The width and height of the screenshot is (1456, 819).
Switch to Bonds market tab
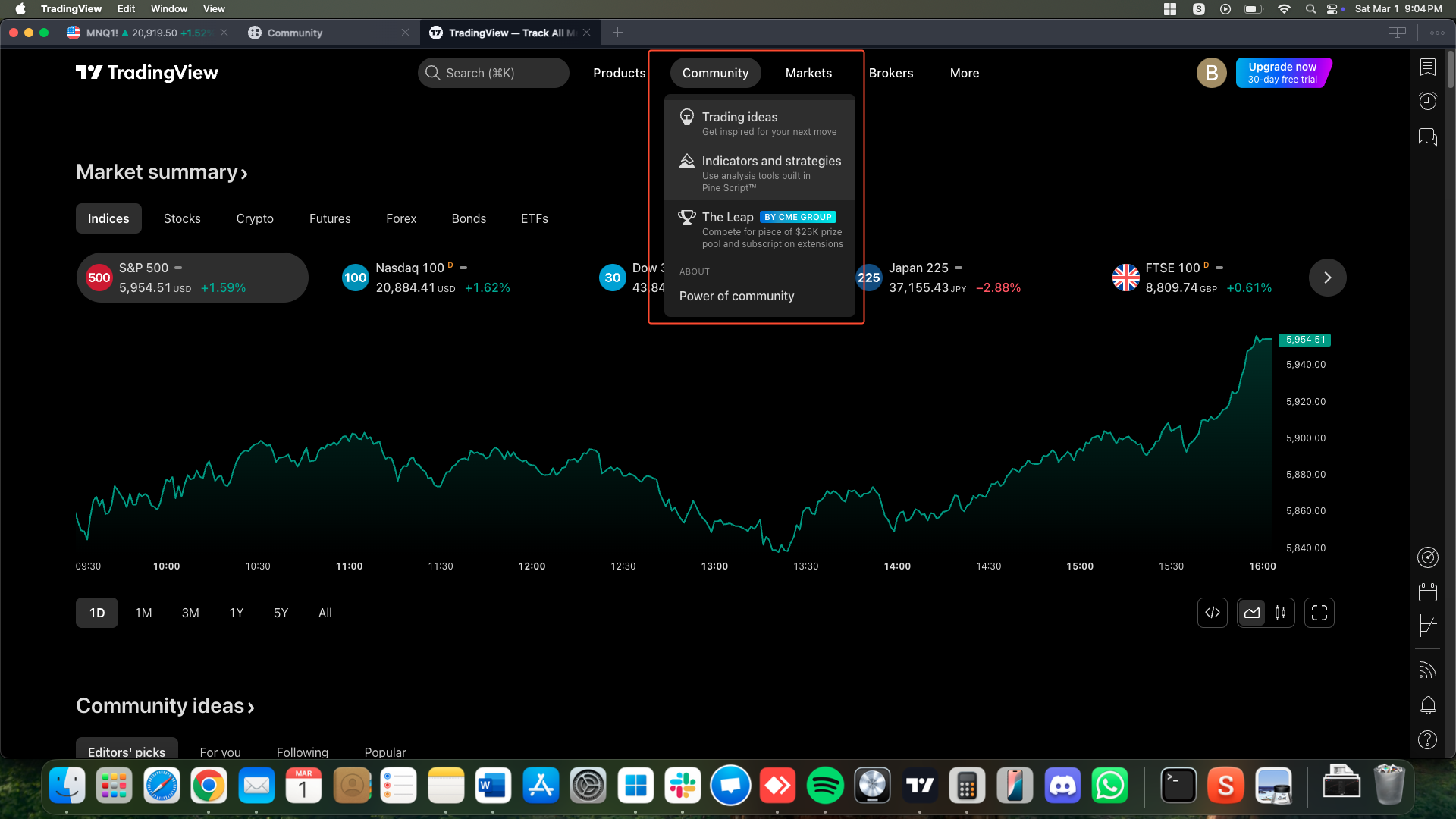coord(469,218)
